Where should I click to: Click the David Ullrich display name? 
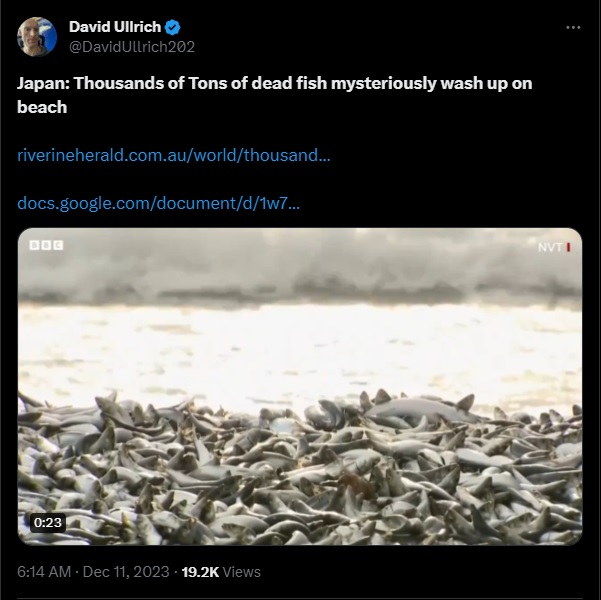[115, 27]
